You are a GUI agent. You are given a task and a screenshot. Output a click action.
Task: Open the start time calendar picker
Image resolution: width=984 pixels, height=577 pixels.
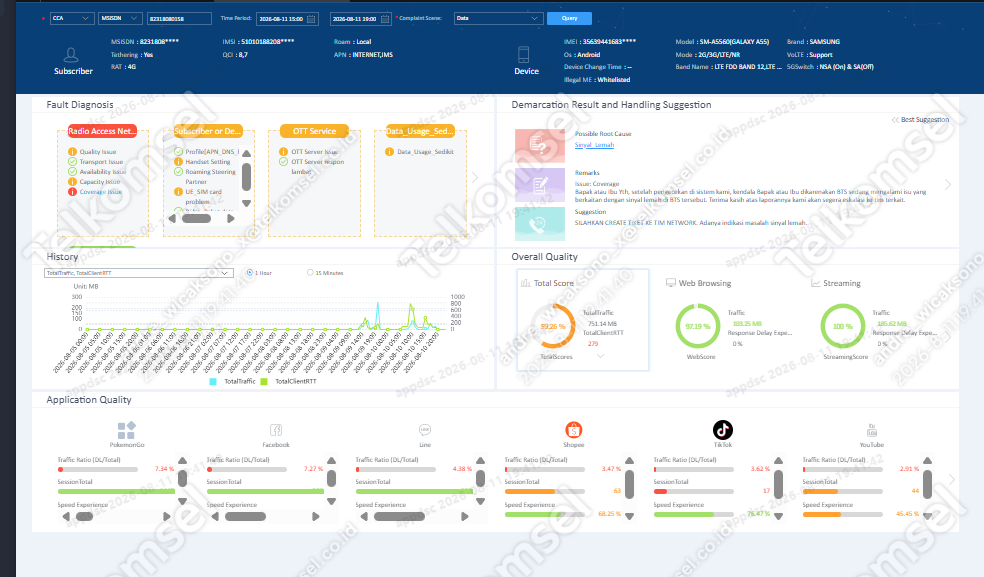(311, 19)
